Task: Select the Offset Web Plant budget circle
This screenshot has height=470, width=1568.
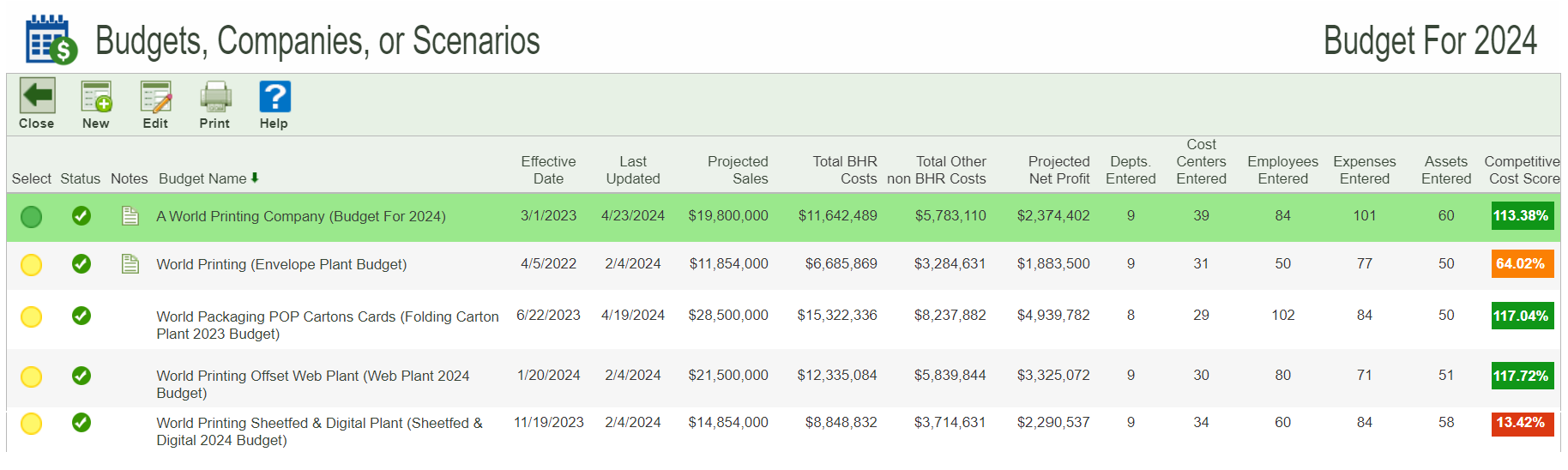Action: [31, 377]
